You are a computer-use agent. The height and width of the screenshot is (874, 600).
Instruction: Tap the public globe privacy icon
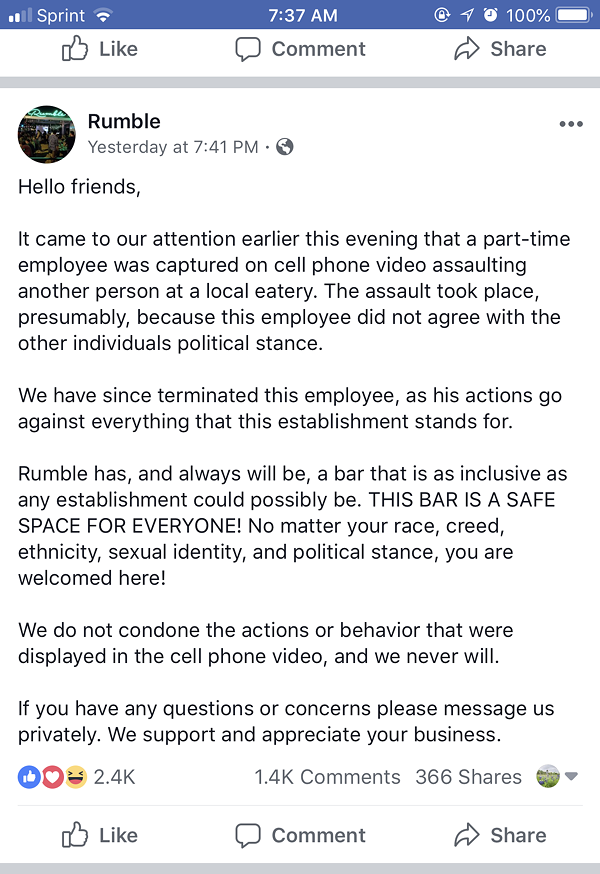[x=285, y=147]
